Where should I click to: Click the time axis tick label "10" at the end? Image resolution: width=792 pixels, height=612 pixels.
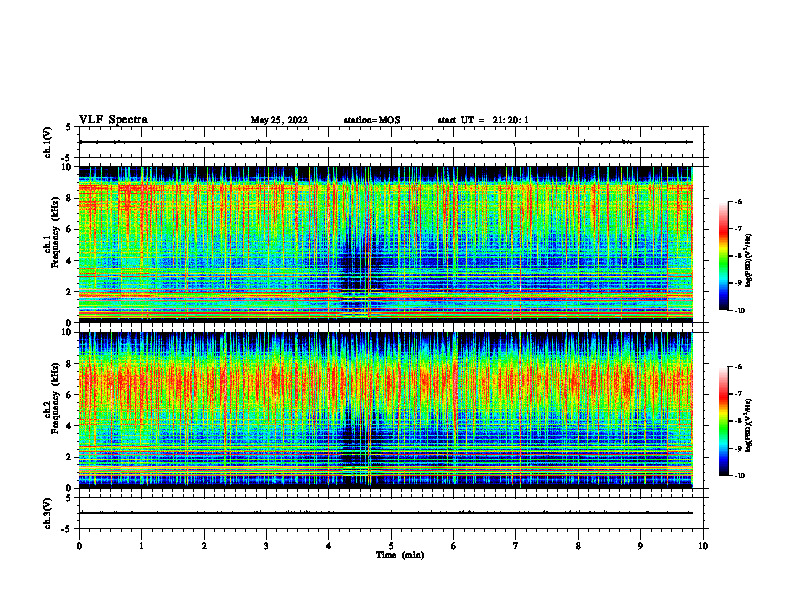[703, 546]
